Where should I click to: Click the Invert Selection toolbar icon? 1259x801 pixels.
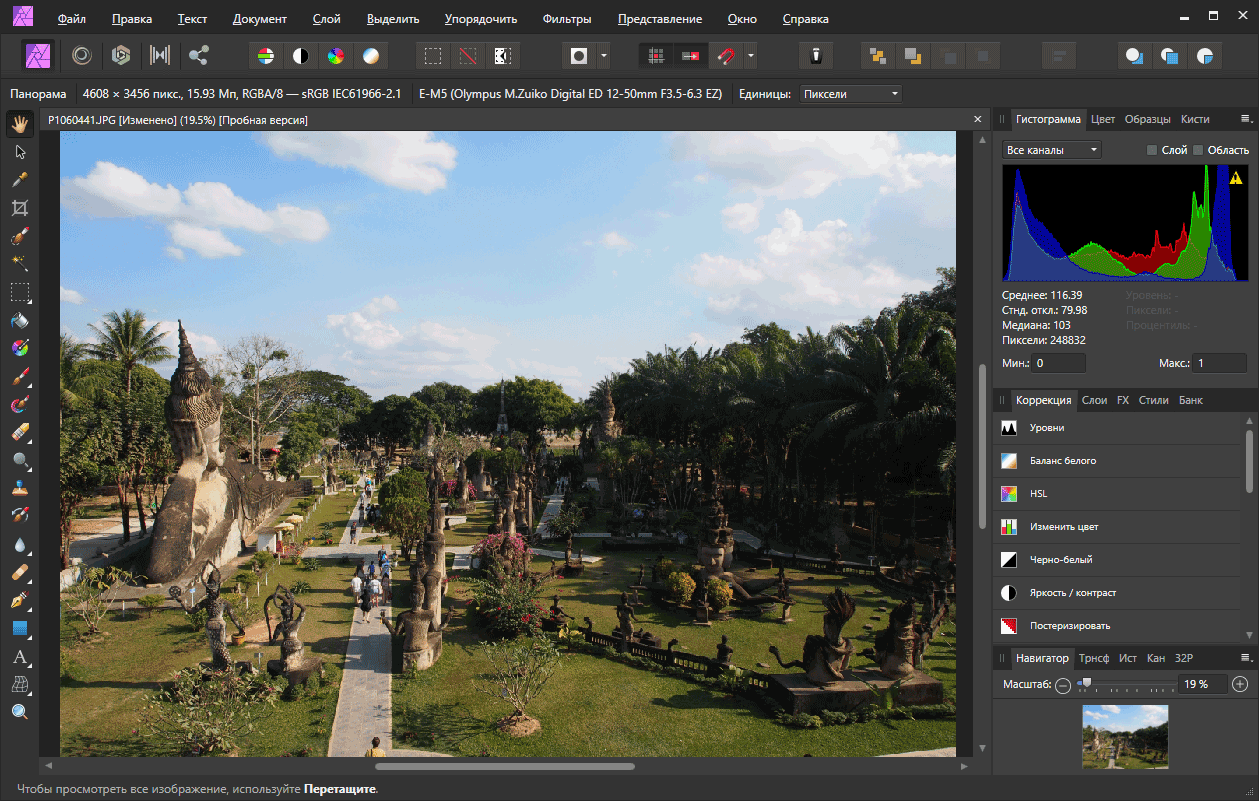point(502,56)
